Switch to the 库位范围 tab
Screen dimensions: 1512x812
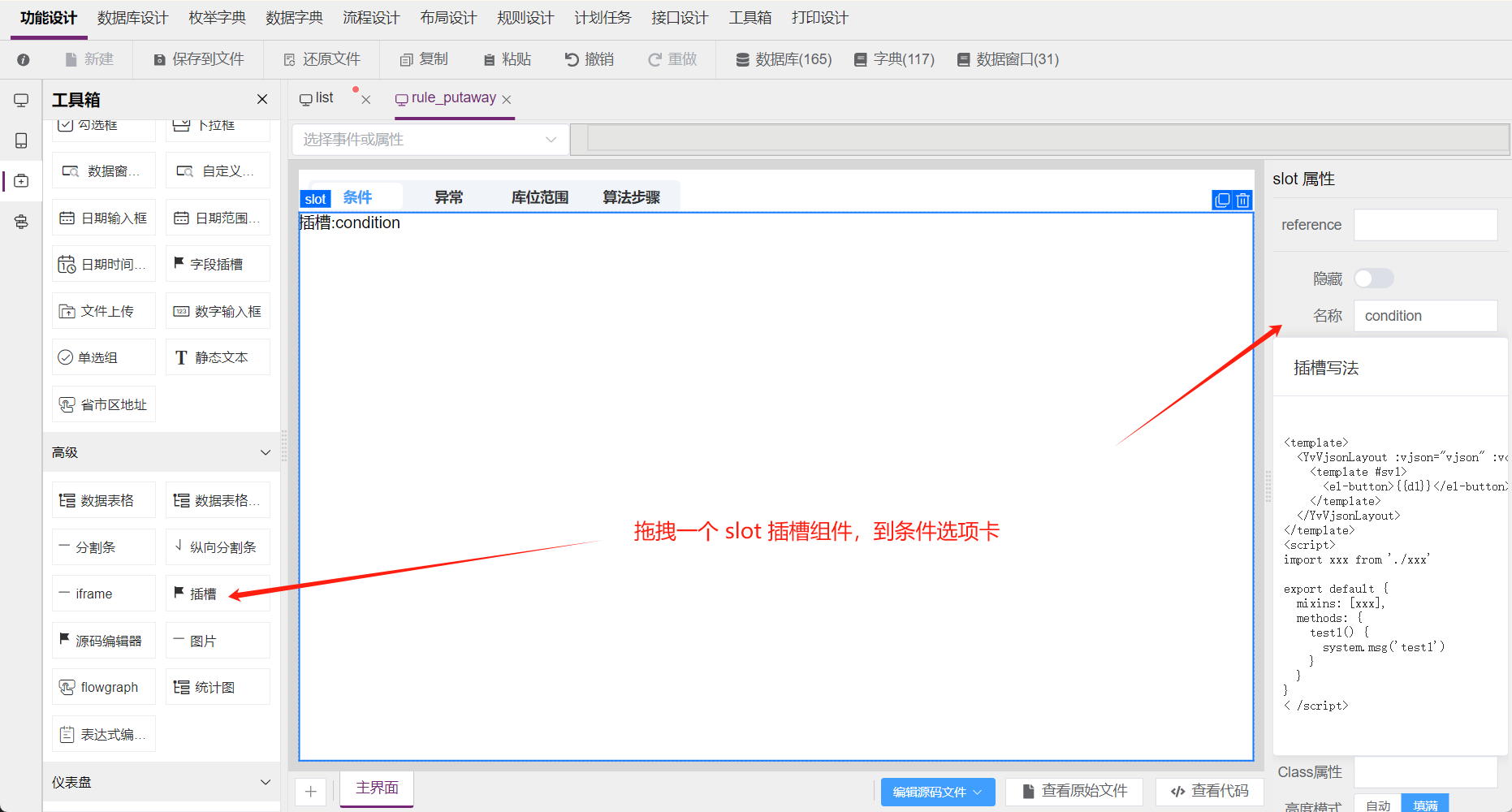click(540, 197)
